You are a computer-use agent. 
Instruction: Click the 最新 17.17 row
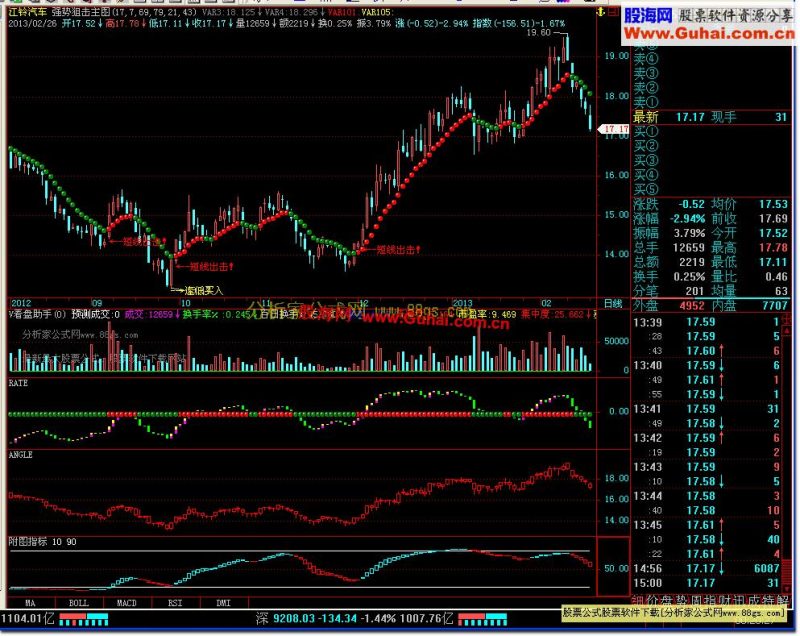click(x=710, y=117)
